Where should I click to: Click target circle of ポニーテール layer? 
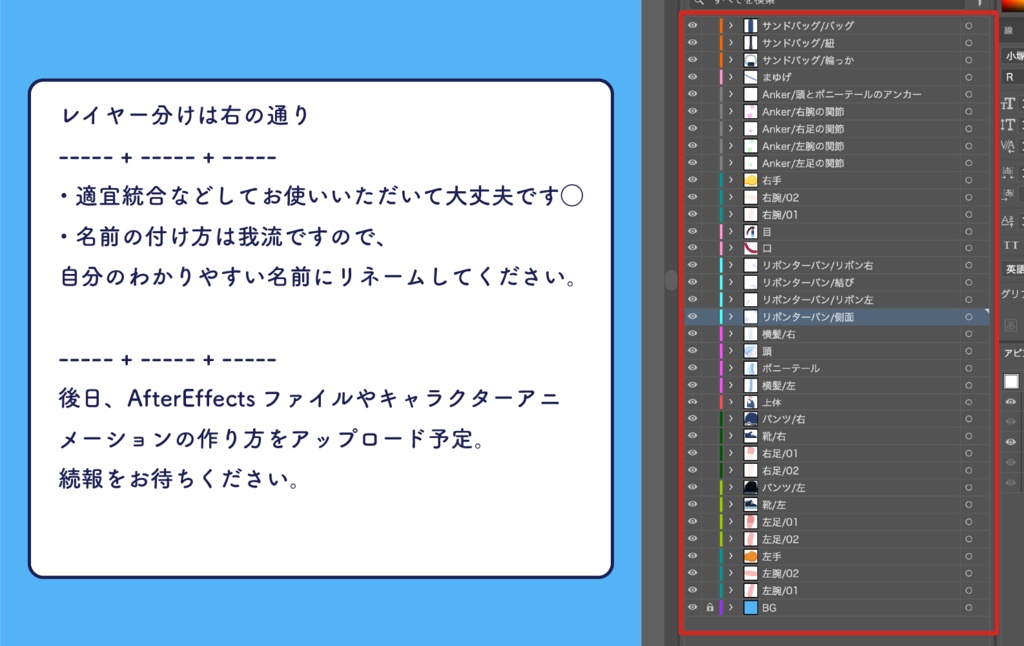(x=968, y=368)
